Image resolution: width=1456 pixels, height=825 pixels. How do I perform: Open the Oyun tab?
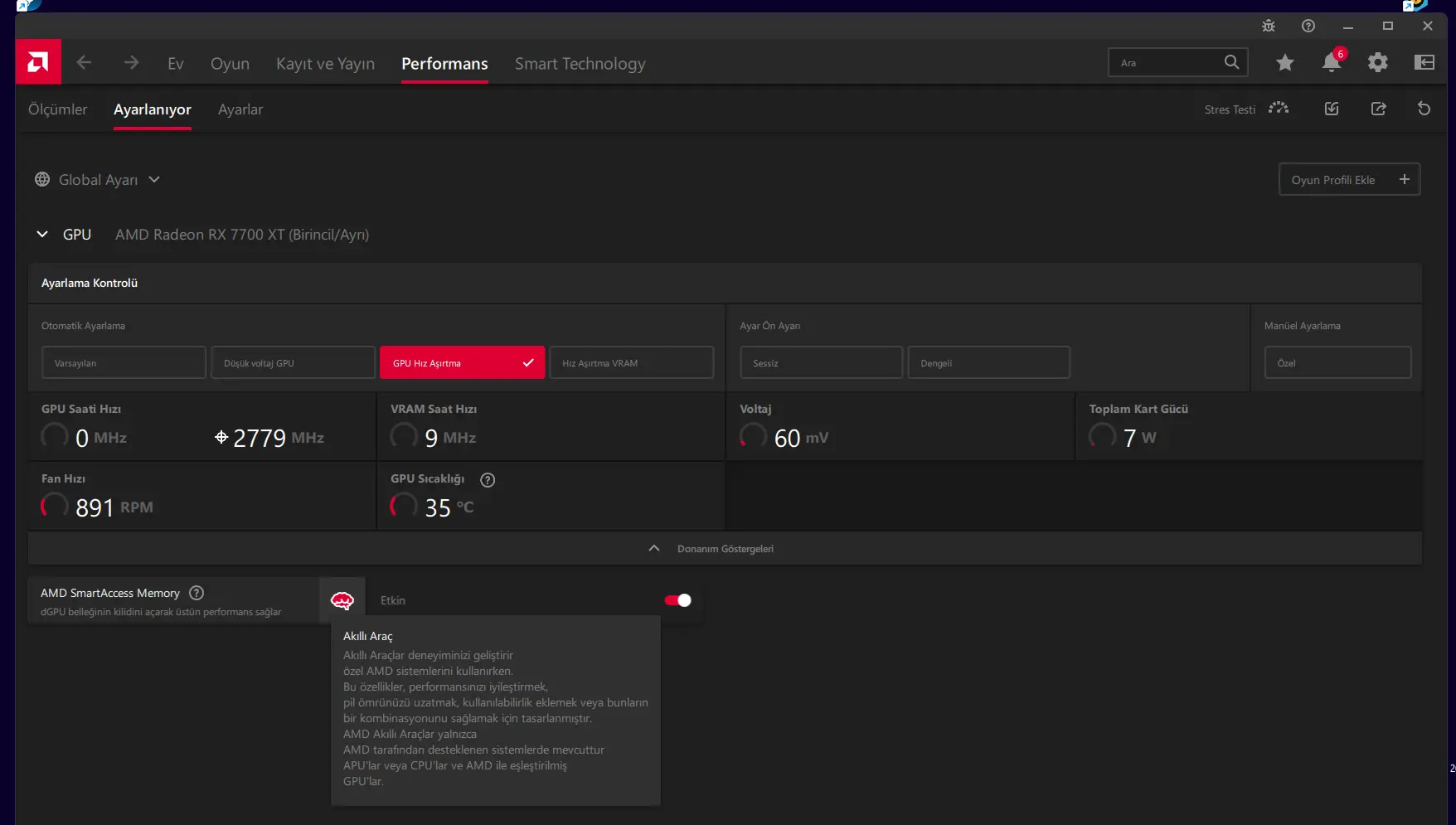[x=230, y=64]
